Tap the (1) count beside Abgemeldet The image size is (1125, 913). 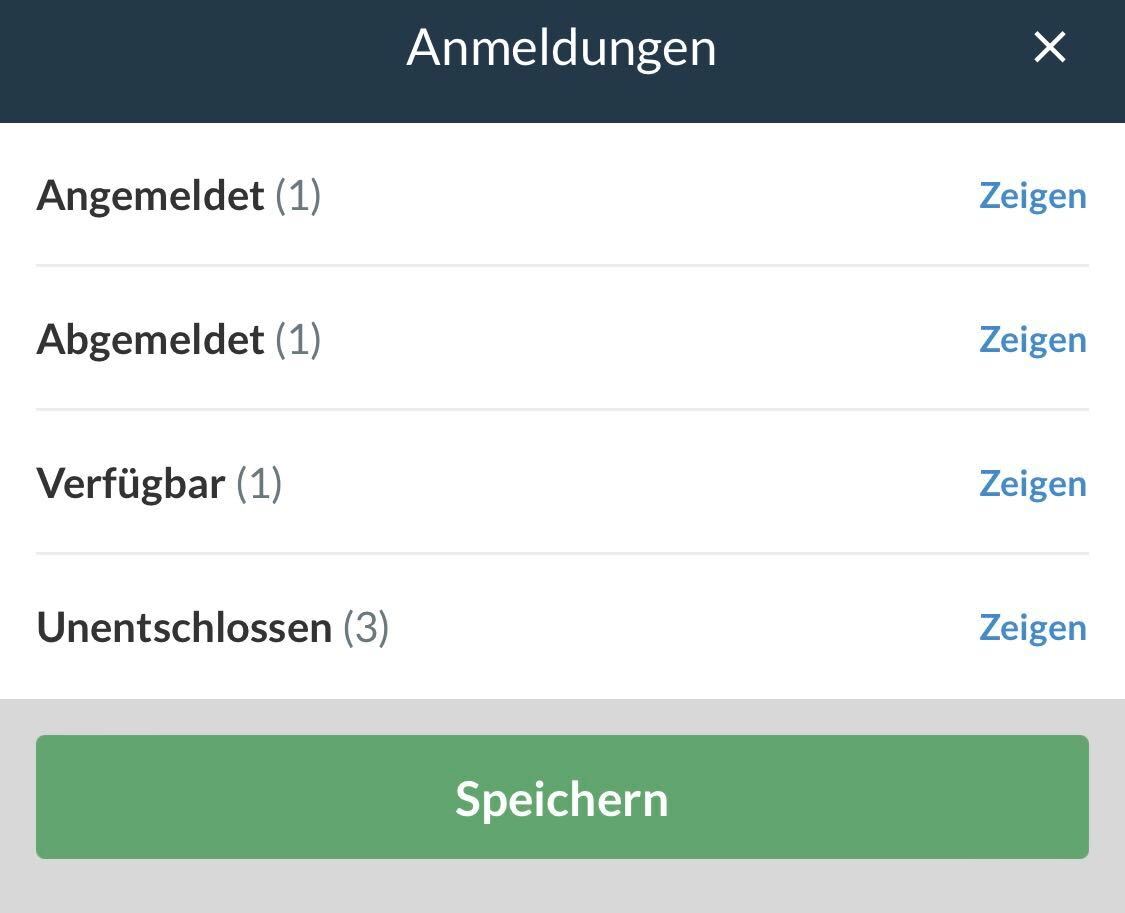click(298, 340)
